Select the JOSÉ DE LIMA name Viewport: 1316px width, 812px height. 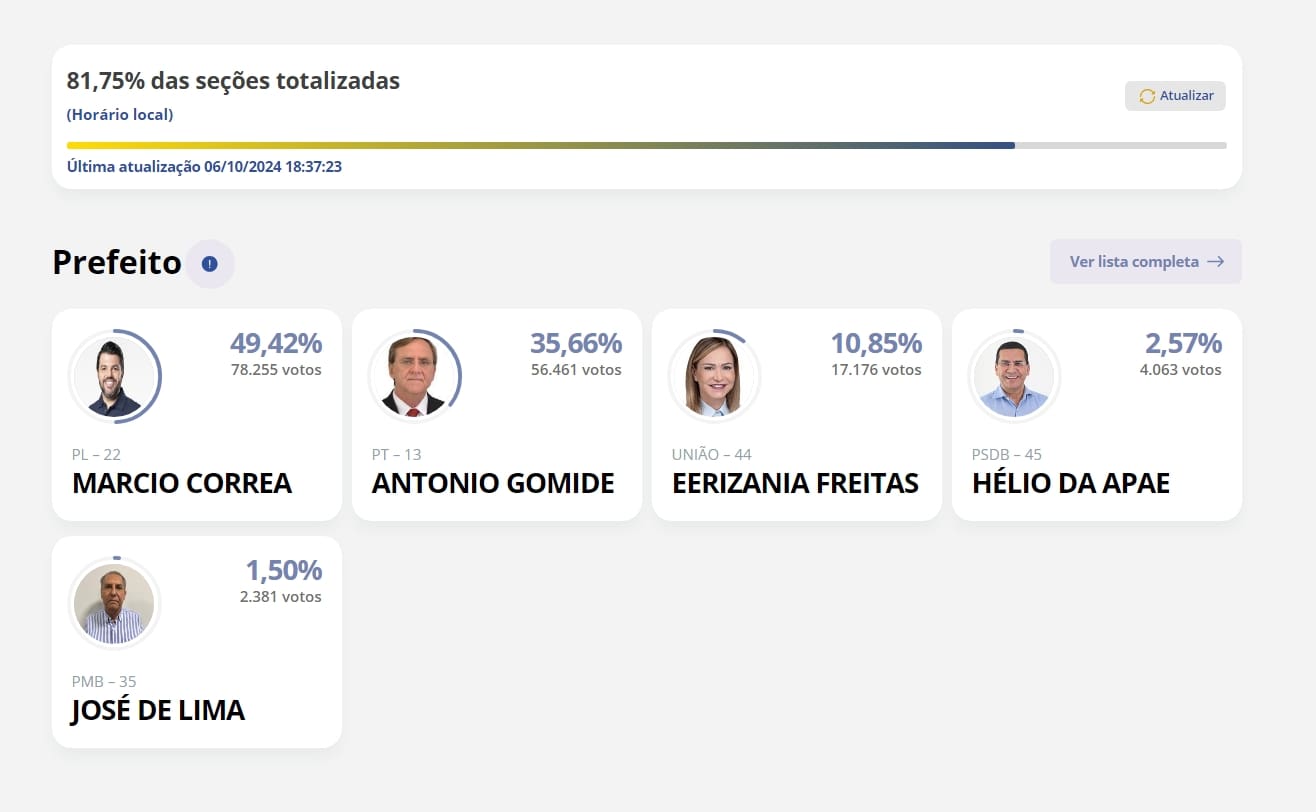(x=158, y=710)
